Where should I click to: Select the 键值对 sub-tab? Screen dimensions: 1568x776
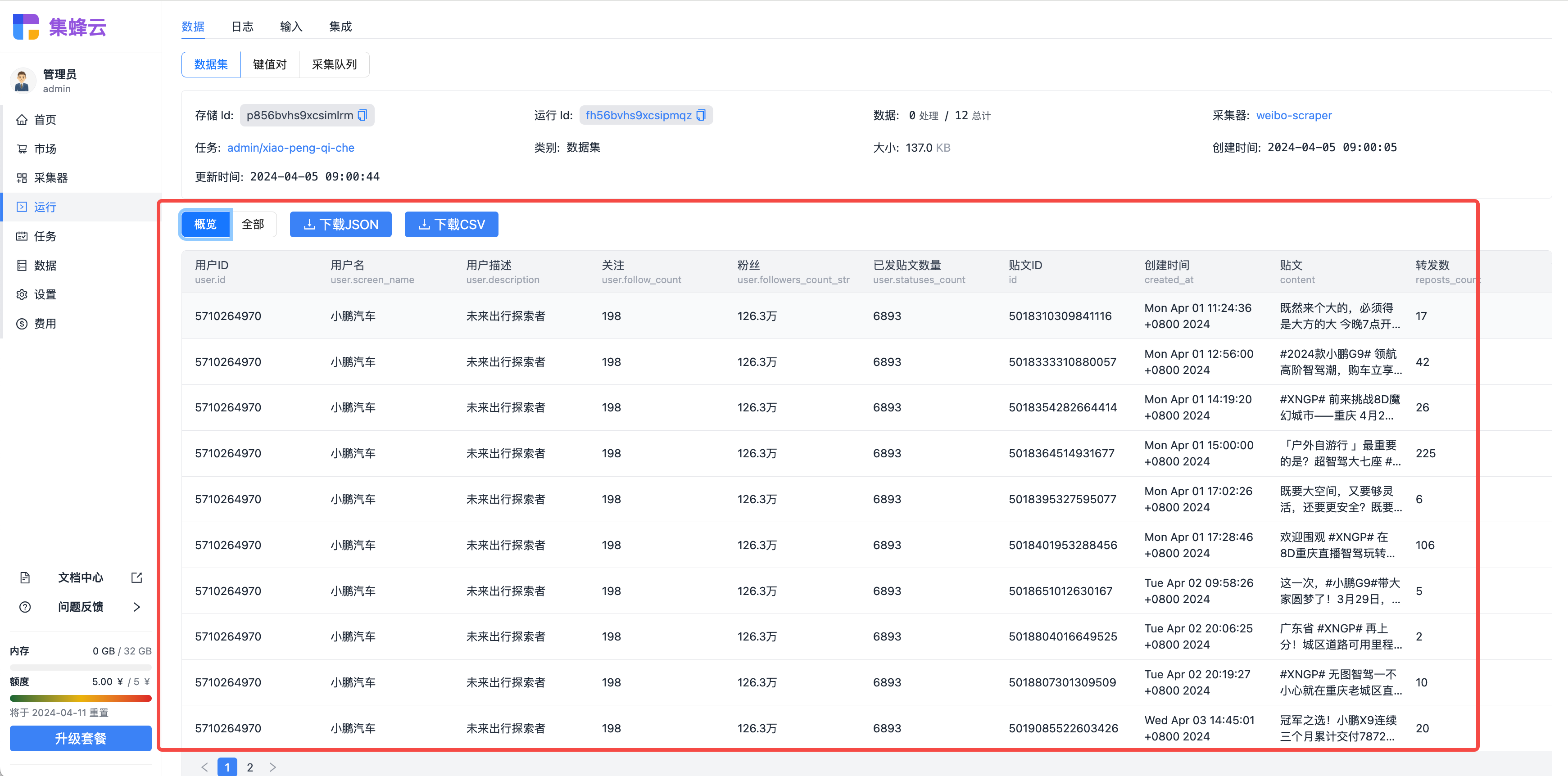(x=270, y=64)
